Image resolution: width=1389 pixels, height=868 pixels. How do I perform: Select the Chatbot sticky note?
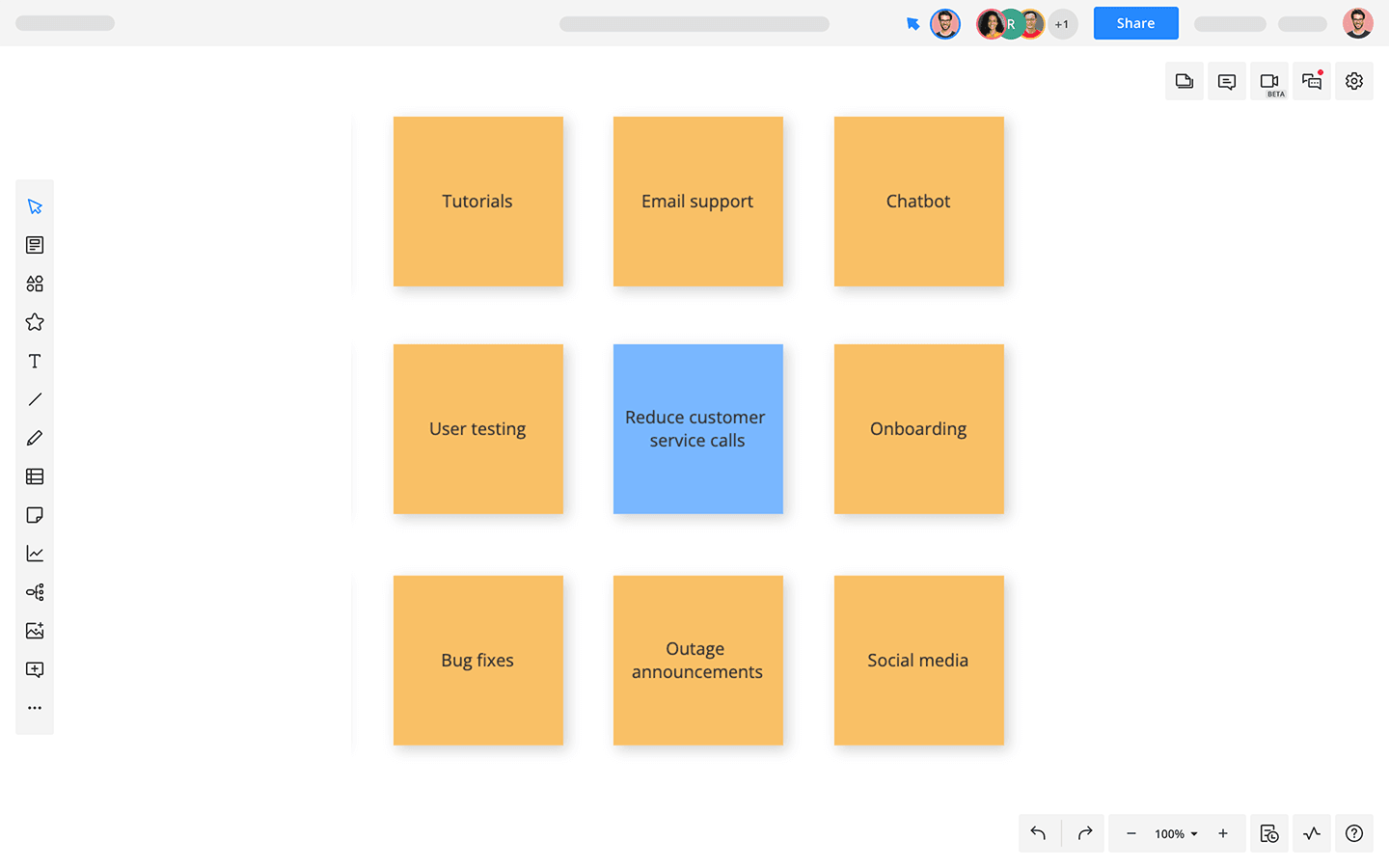coord(918,201)
